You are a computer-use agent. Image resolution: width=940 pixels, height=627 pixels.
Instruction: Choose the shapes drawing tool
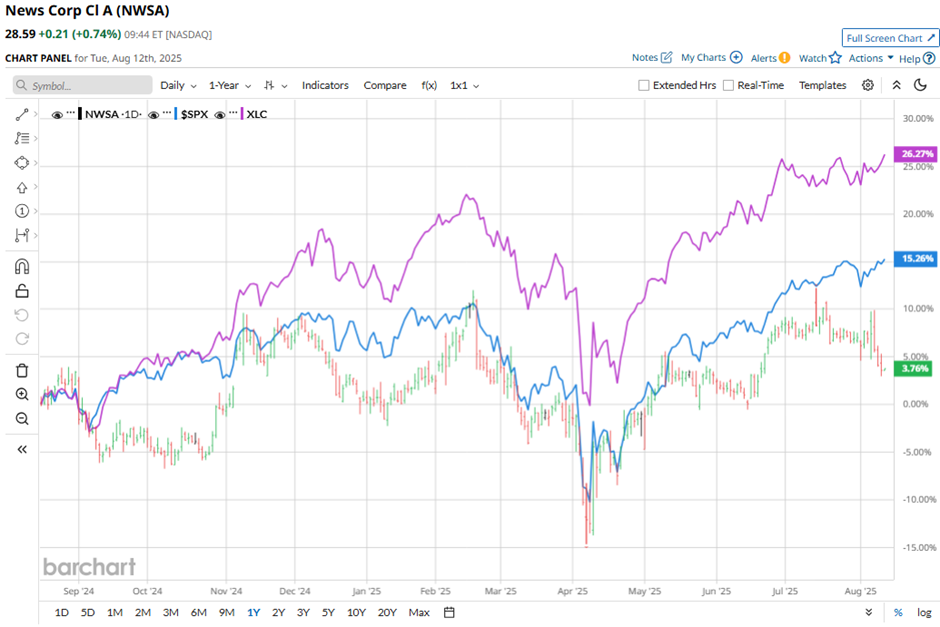tap(22, 163)
